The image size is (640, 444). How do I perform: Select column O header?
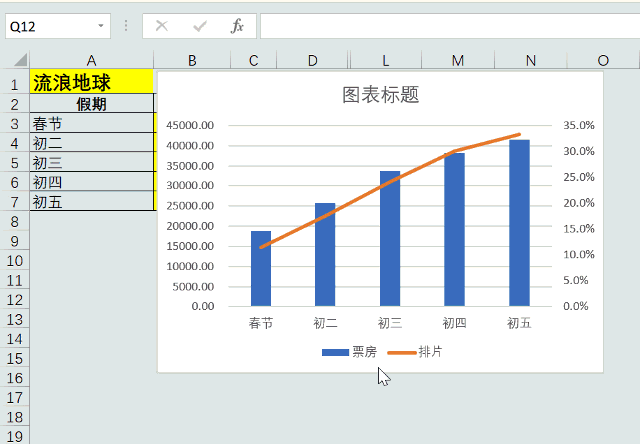pyautogui.click(x=603, y=60)
